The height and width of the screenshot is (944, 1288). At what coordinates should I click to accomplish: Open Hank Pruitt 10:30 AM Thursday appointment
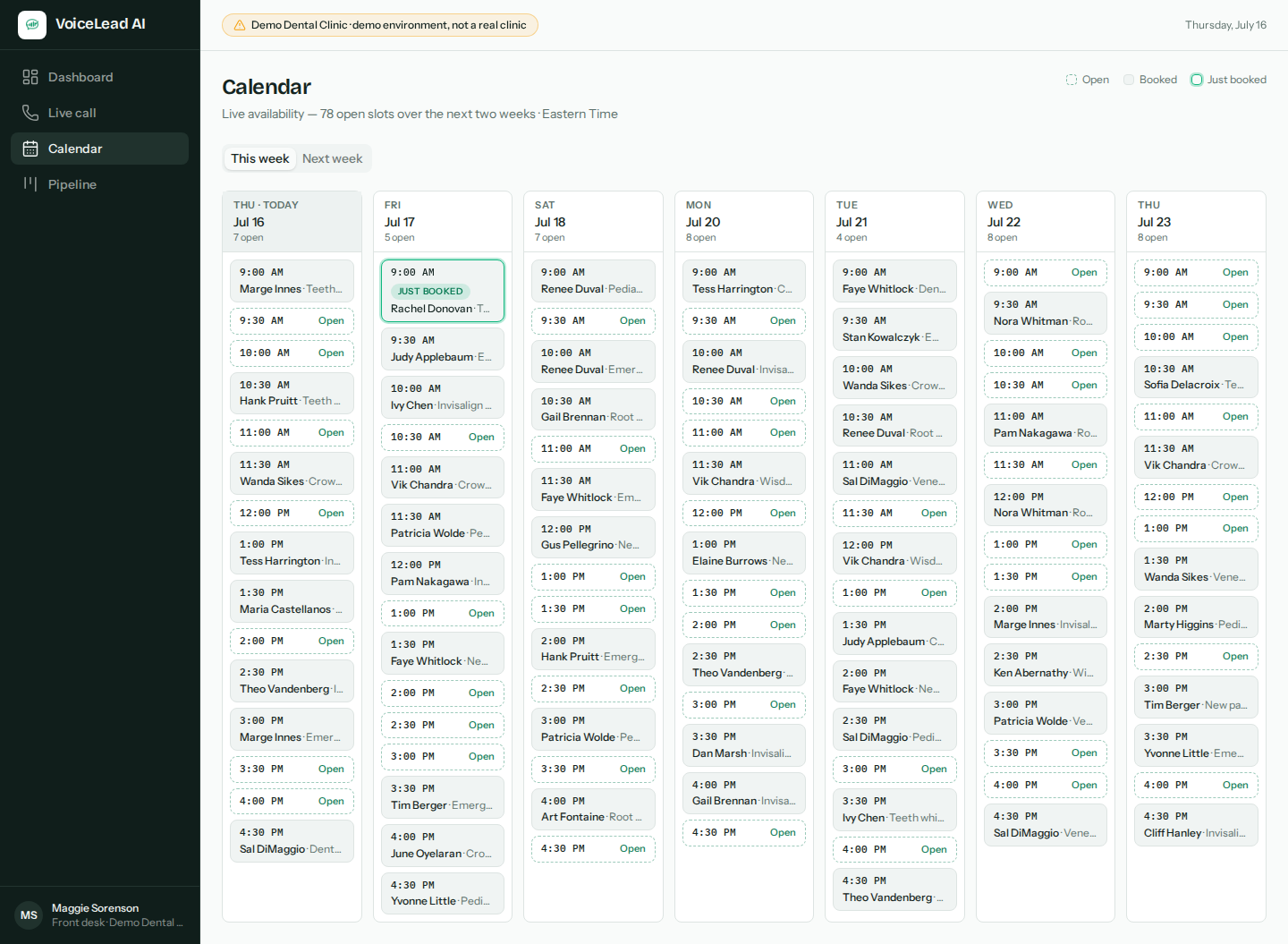292,393
